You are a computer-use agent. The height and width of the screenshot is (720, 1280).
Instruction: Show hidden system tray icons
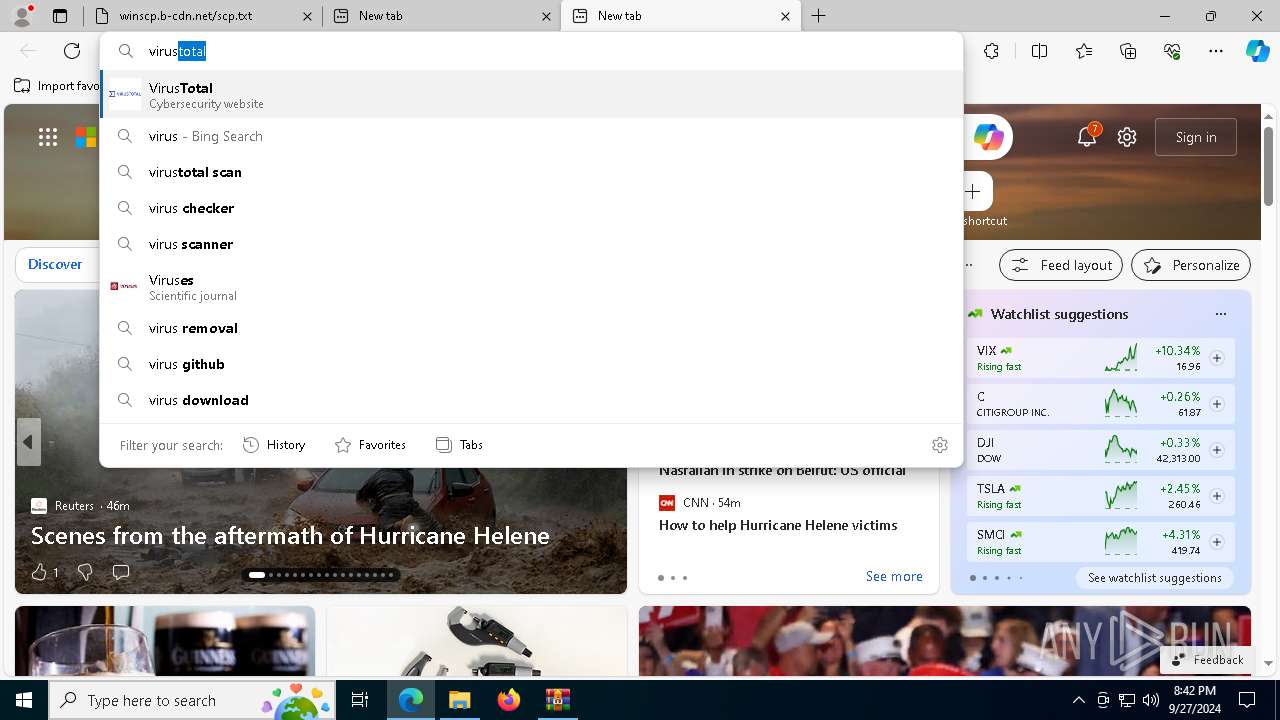pyautogui.click(x=1078, y=700)
